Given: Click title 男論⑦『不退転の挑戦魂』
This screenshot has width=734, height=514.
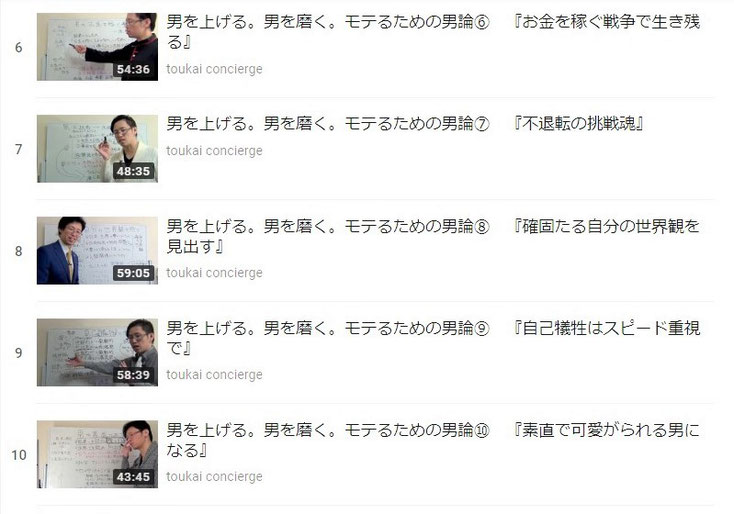Looking at the screenshot, I should 405,124.
